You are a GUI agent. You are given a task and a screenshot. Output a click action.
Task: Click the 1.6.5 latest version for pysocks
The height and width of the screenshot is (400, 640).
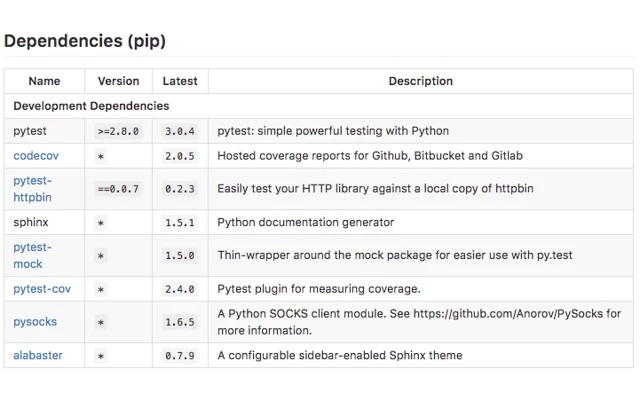(x=180, y=322)
